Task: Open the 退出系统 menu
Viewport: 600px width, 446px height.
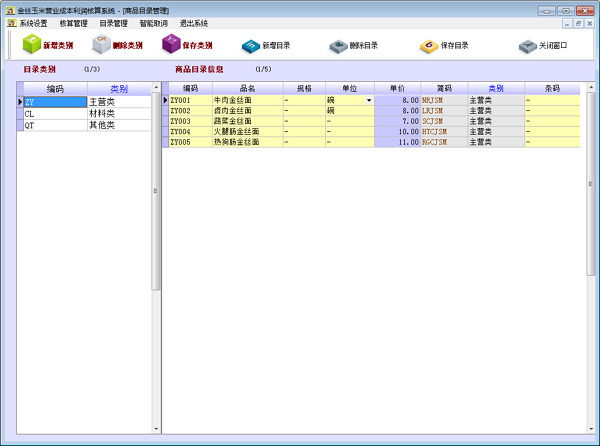Action: [x=194, y=24]
